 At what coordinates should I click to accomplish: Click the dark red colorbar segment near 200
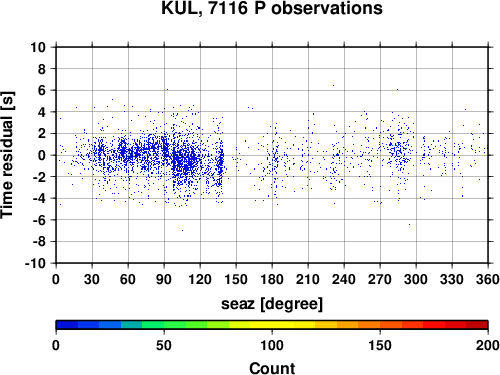coord(477,325)
